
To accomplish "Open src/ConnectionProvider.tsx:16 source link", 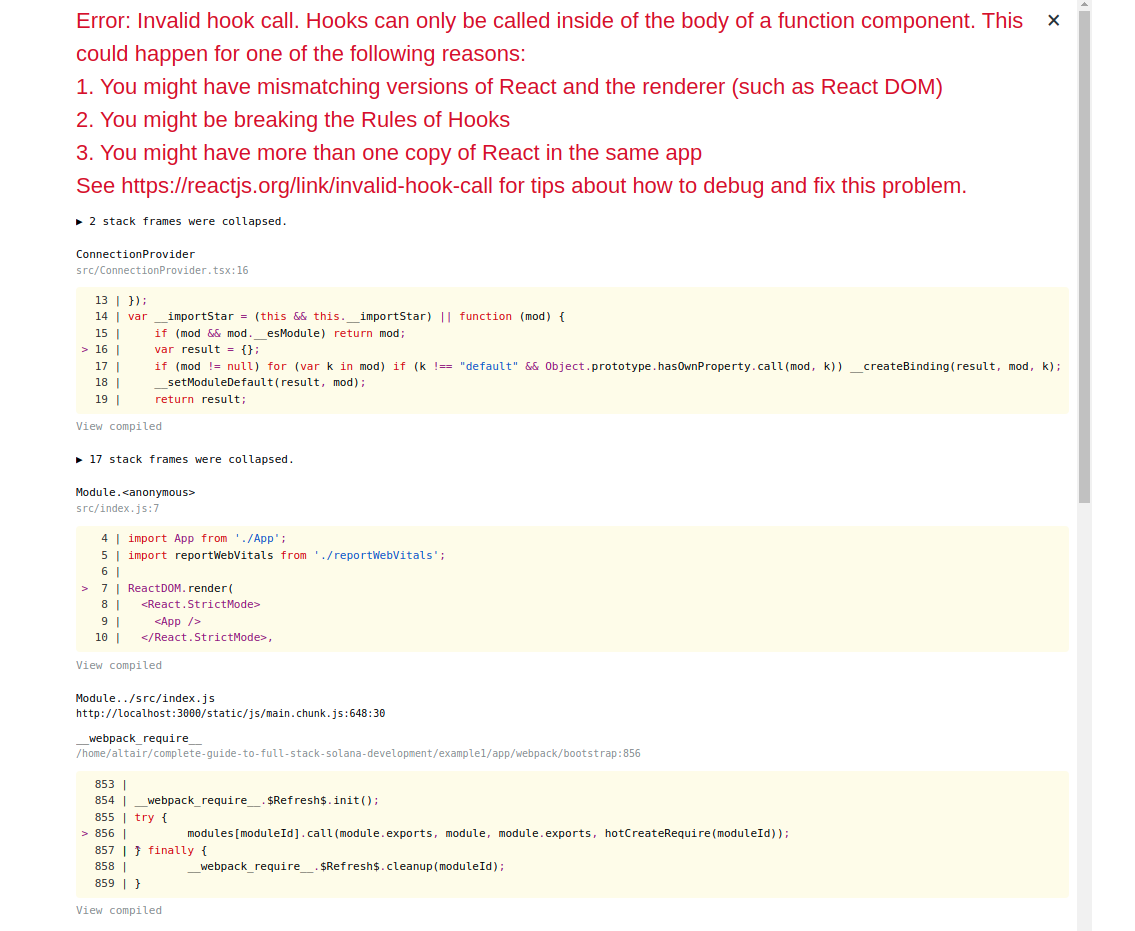I will (x=162, y=271).
